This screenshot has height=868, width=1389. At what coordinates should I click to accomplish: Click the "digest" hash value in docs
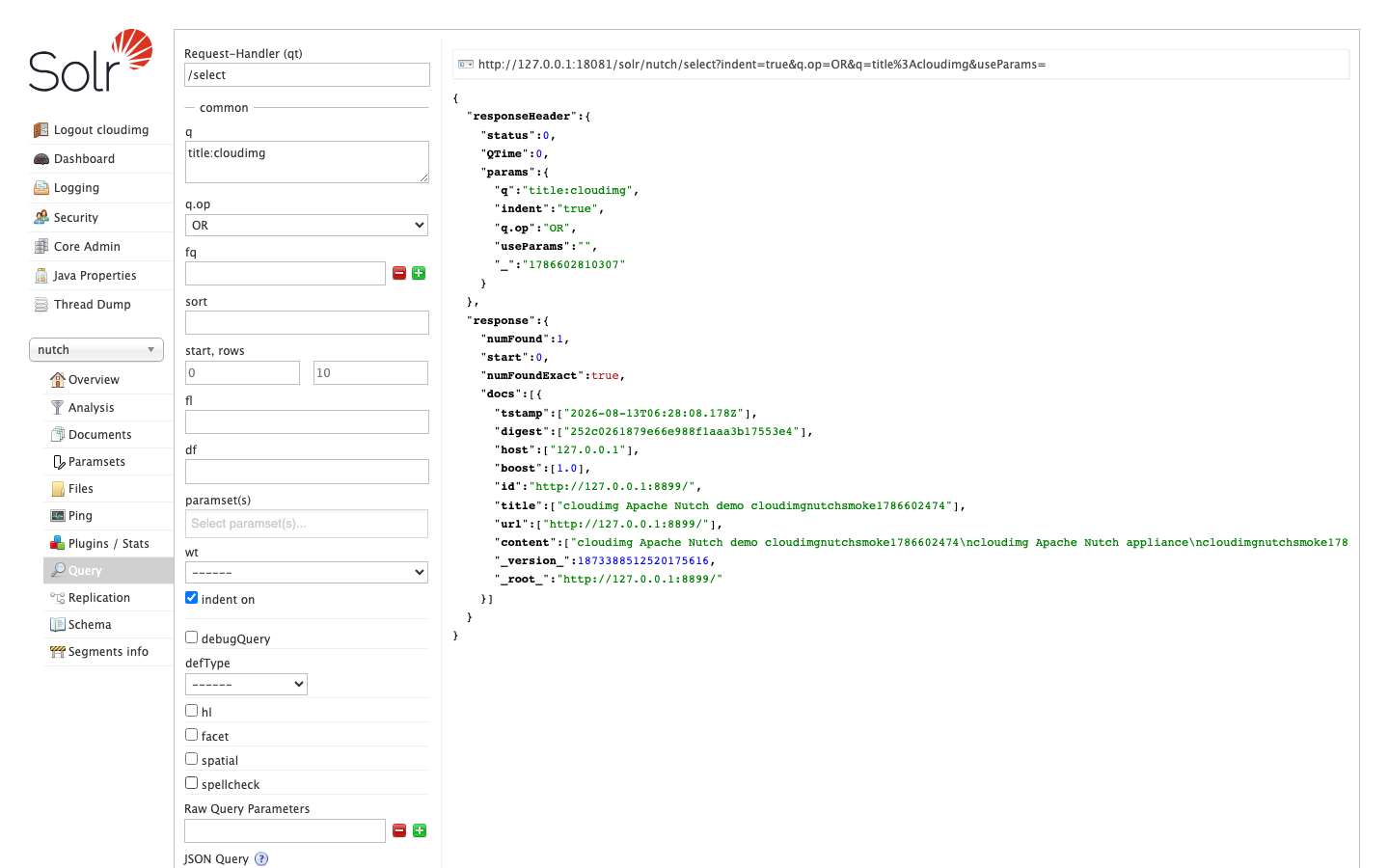682,431
